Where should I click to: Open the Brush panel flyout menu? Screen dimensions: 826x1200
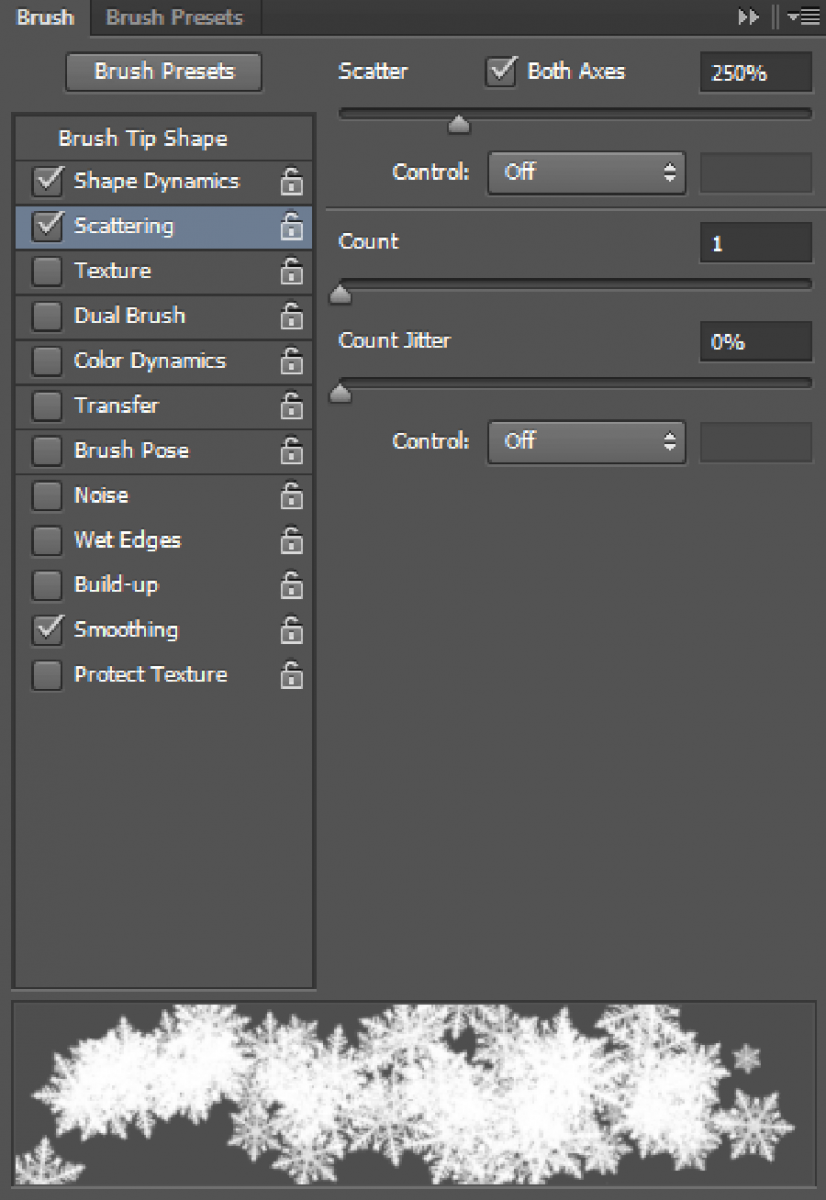pyautogui.click(x=801, y=17)
